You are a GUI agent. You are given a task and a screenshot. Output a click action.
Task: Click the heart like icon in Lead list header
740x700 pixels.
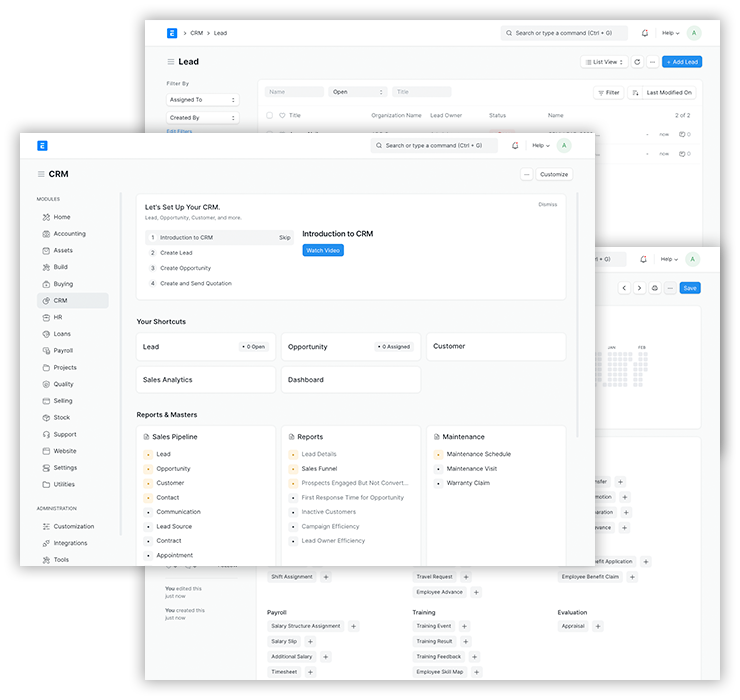tap(282, 115)
